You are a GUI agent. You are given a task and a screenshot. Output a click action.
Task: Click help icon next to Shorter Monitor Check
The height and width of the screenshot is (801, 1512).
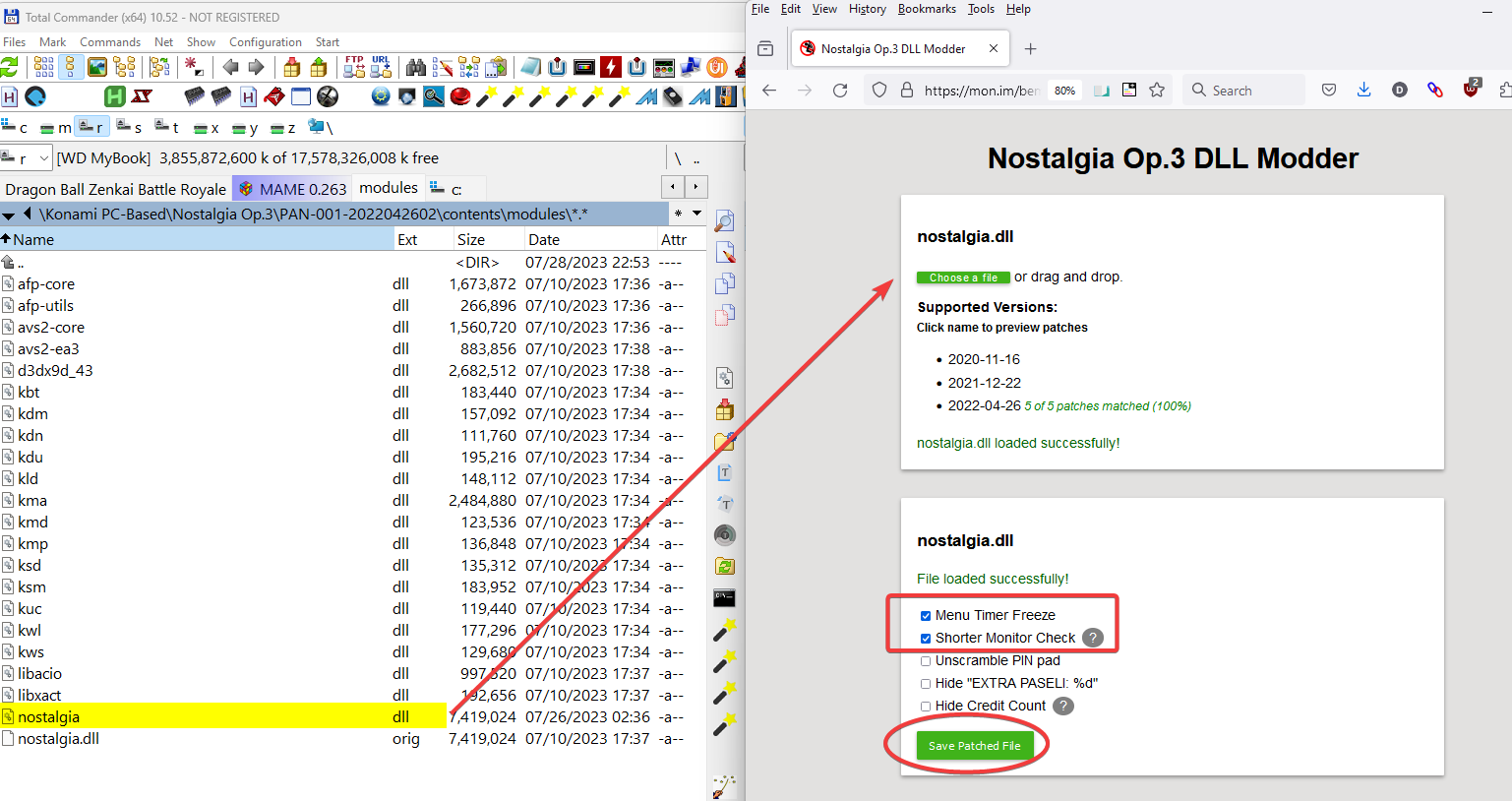(1092, 638)
